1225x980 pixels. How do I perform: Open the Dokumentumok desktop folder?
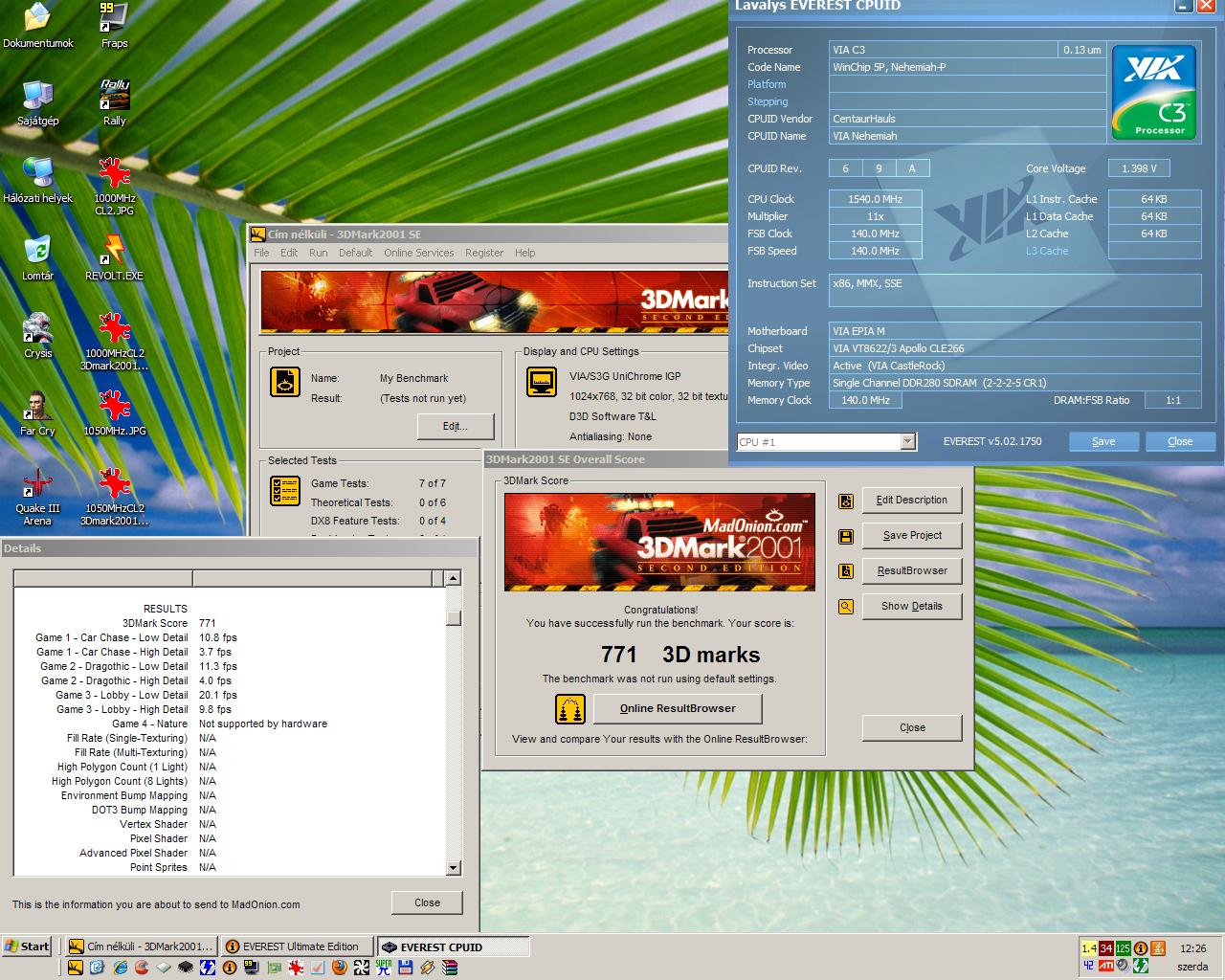pos(37,26)
